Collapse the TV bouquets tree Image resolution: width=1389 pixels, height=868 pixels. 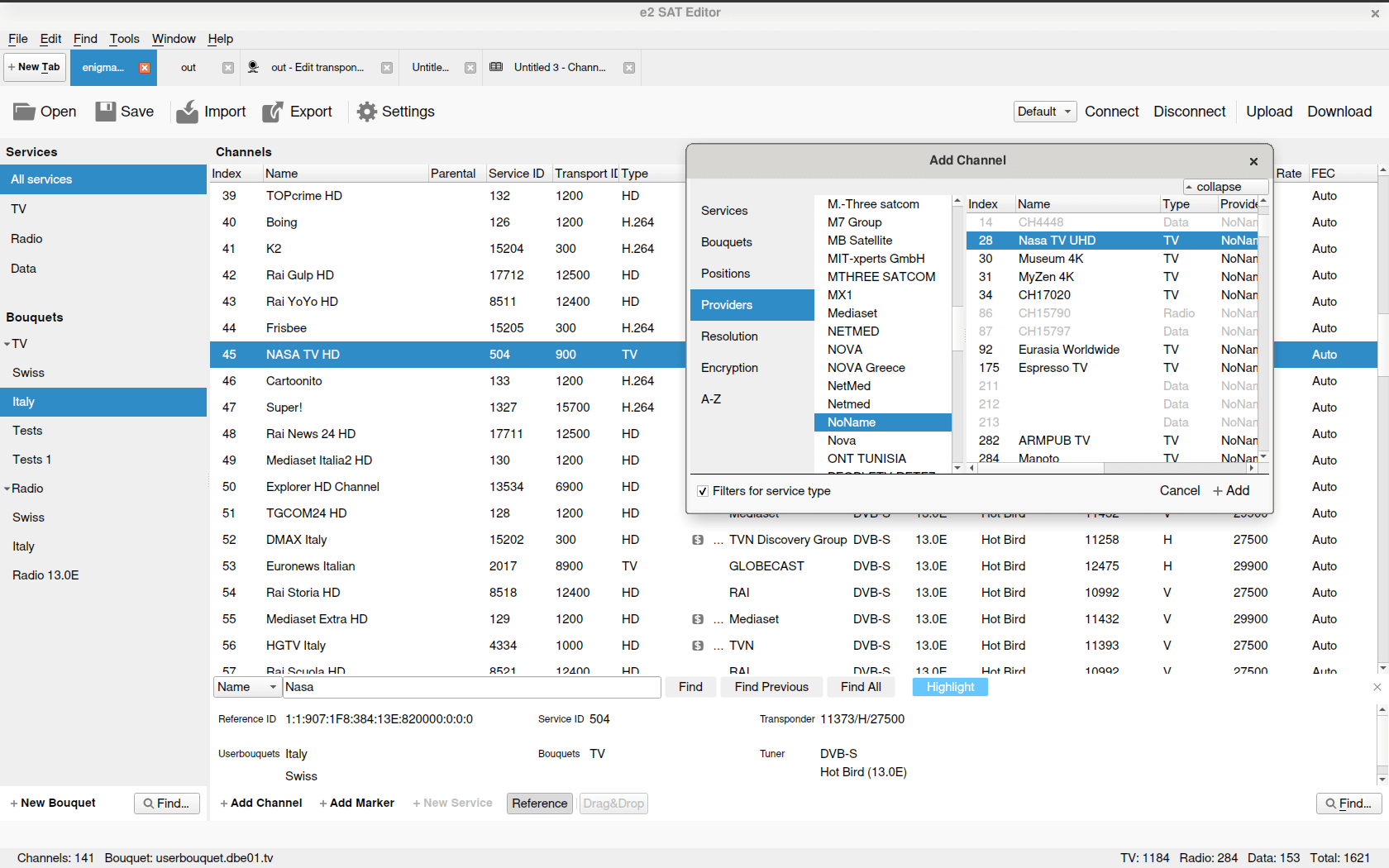click(7, 344)
